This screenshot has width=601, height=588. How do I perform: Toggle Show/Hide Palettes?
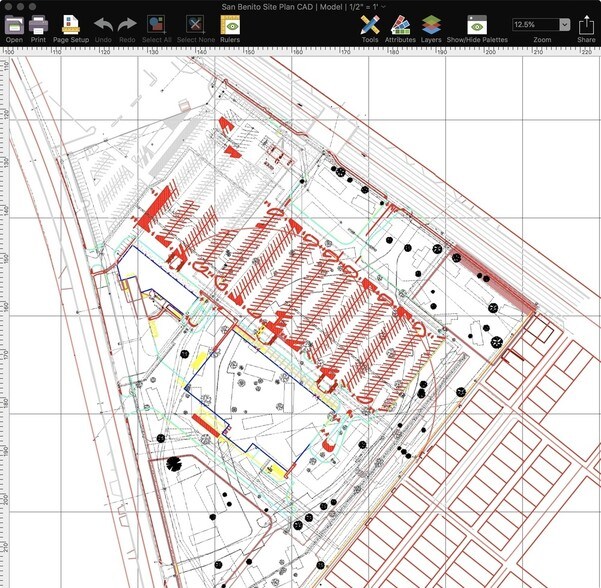pyautogui.click(x=477, y=25)
